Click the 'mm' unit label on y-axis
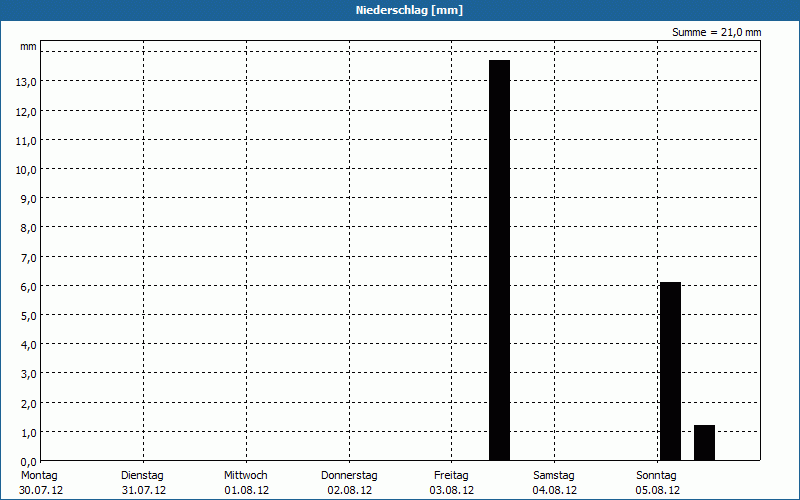The image size is (800, 500). pos(28,47)
